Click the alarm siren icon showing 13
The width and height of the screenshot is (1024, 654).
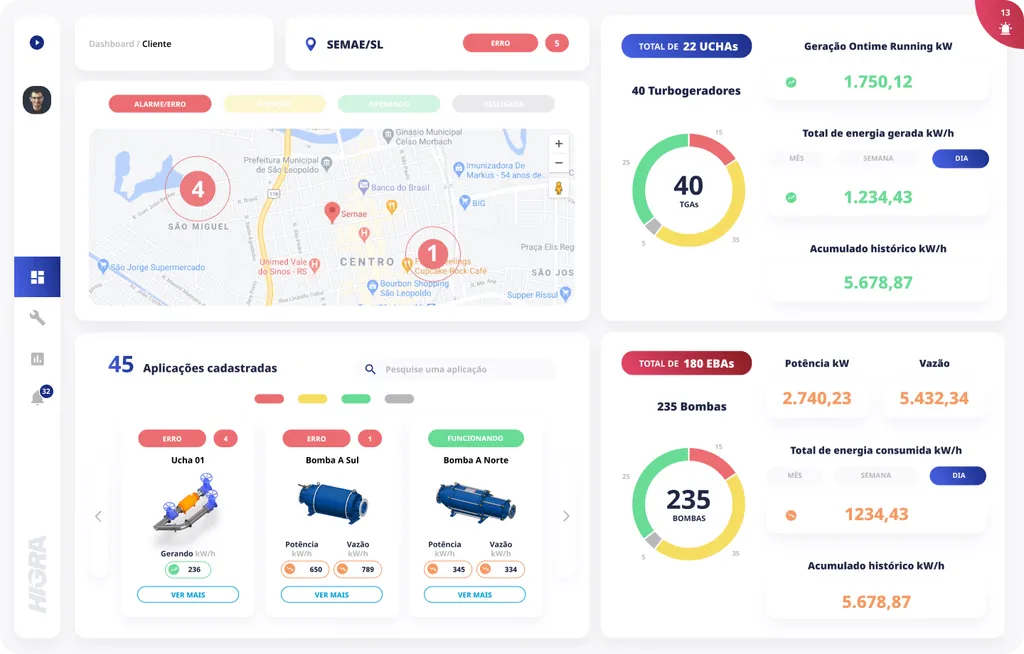click(1004, 28)
